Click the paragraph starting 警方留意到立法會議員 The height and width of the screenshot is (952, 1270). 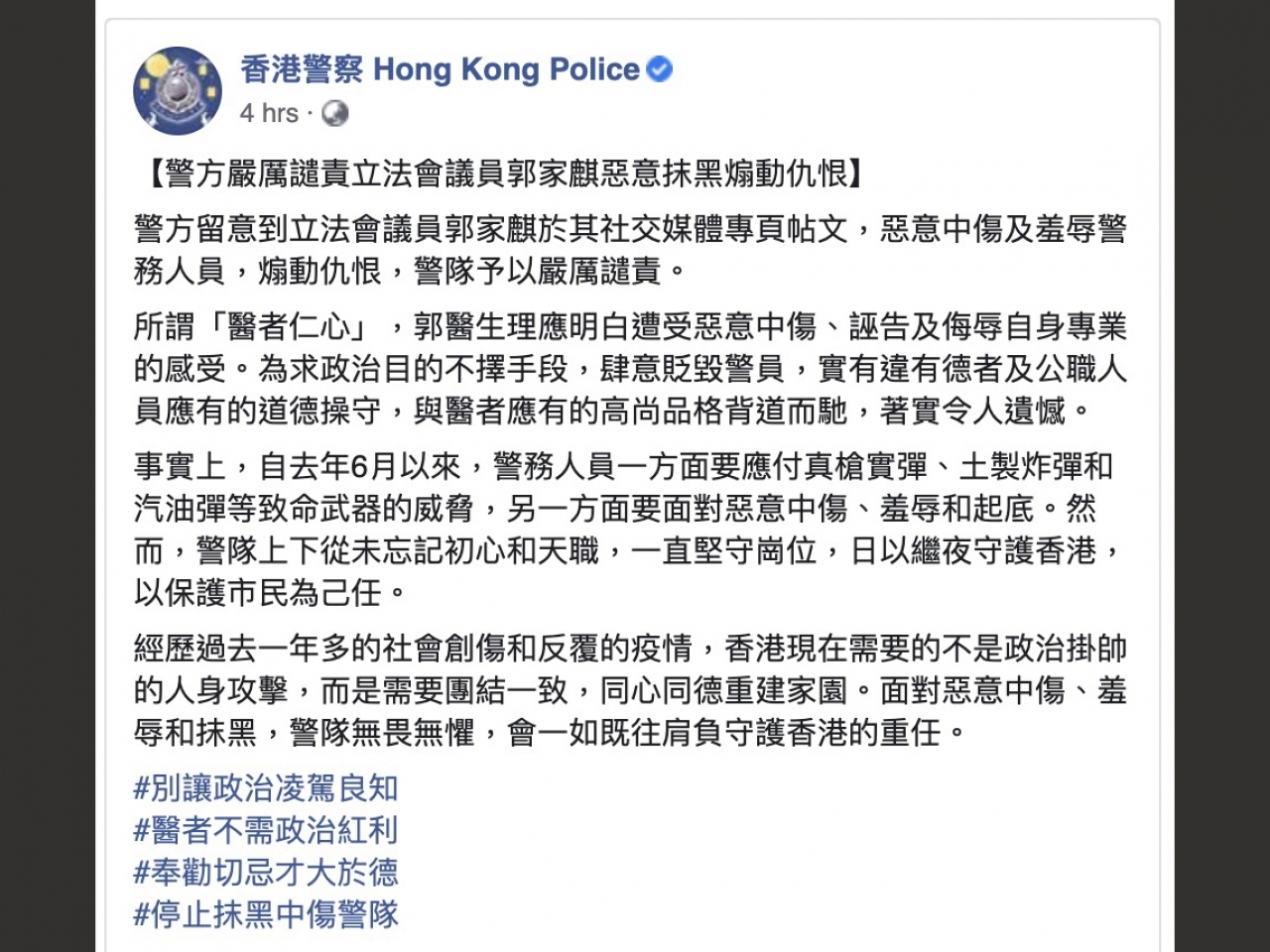629,250
